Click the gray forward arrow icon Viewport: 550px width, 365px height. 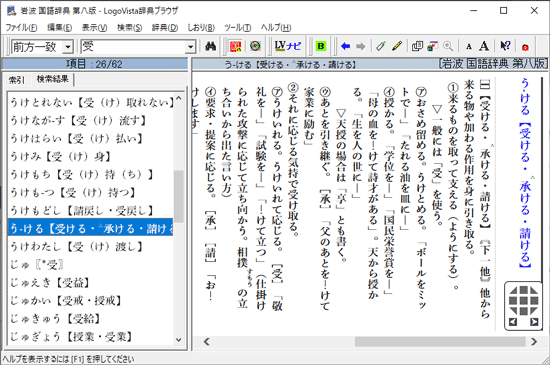pos(361,46)
